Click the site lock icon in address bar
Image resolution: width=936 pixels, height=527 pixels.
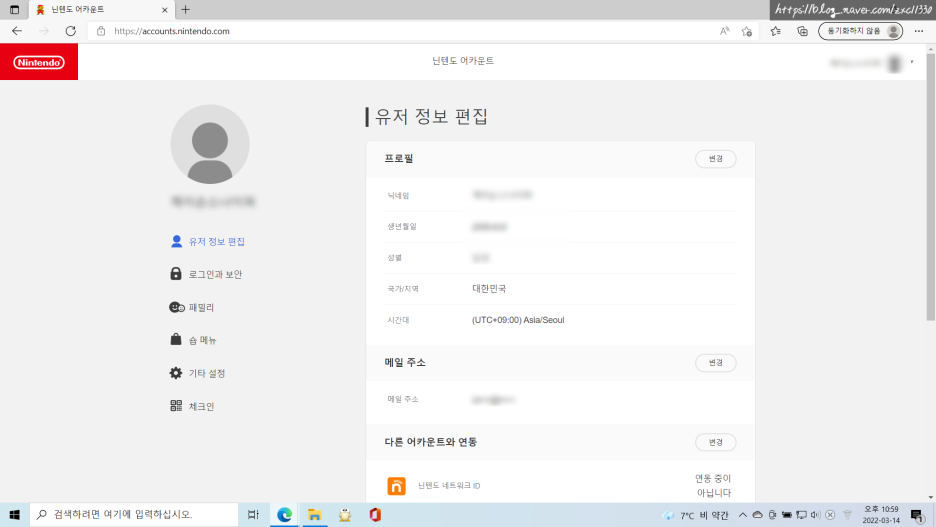tap(101, 31)
